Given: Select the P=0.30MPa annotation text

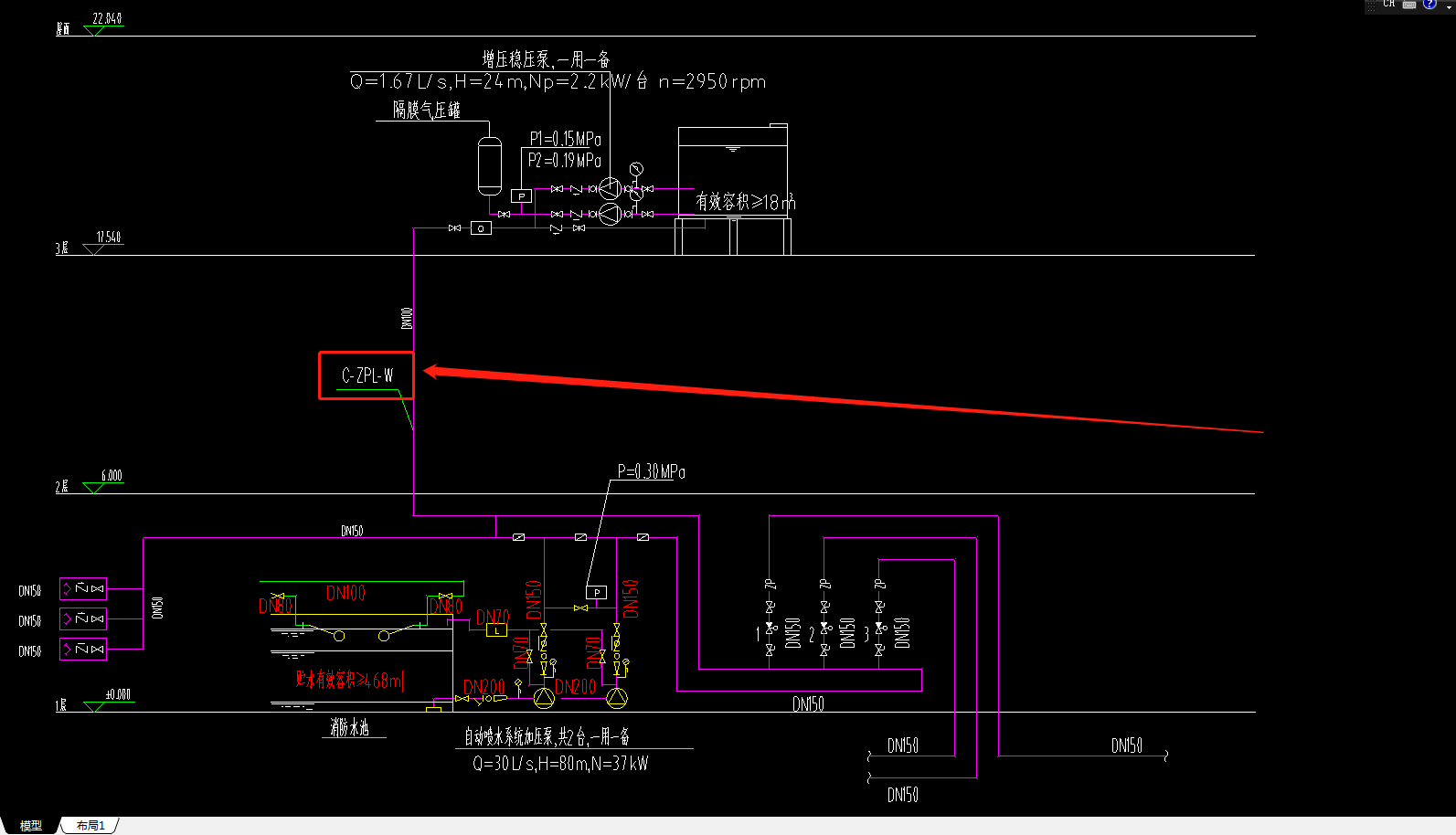Looking at the screenshot, I should [x=652, y=471].
